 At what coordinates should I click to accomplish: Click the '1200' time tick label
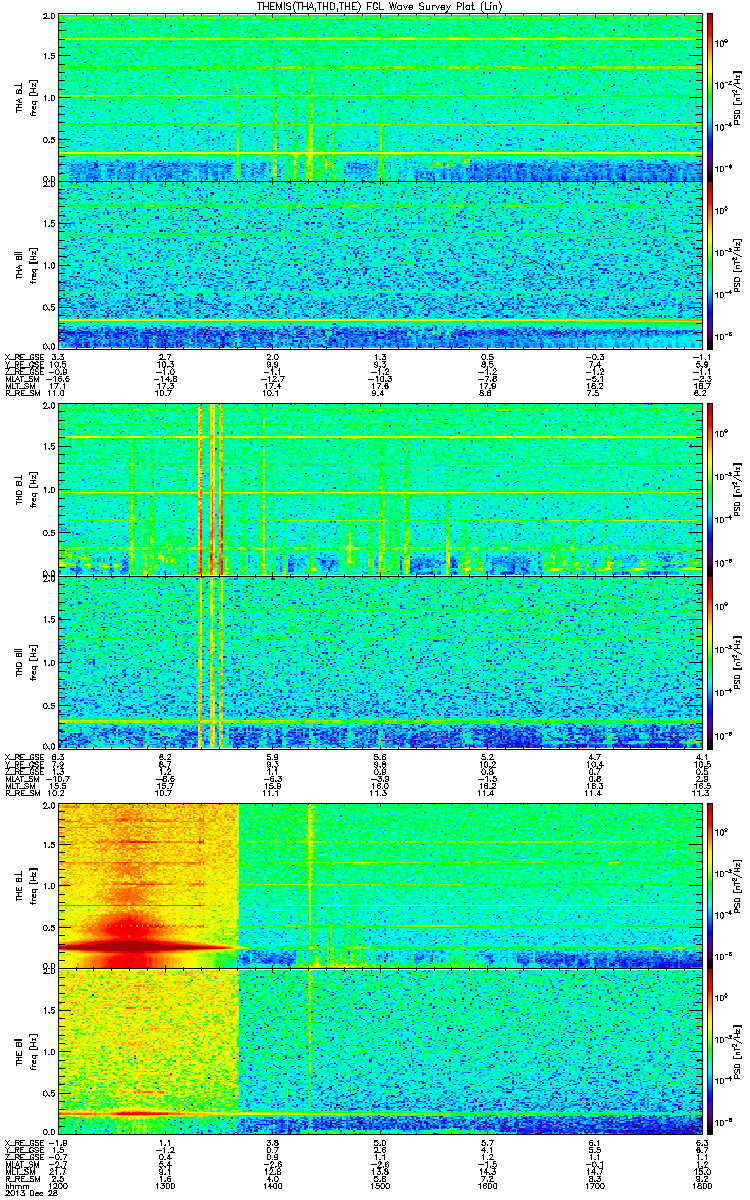click(x=59, y=1186)
